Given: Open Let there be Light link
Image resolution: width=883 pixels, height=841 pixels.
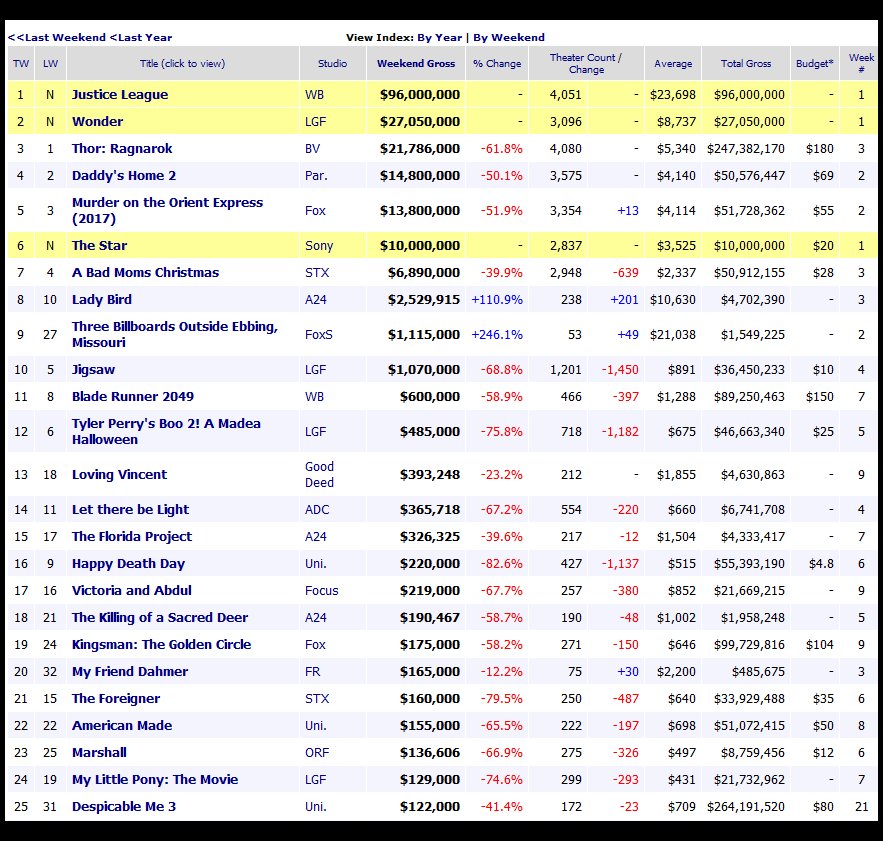Looking at the screenshot, I should click(130, 509).
